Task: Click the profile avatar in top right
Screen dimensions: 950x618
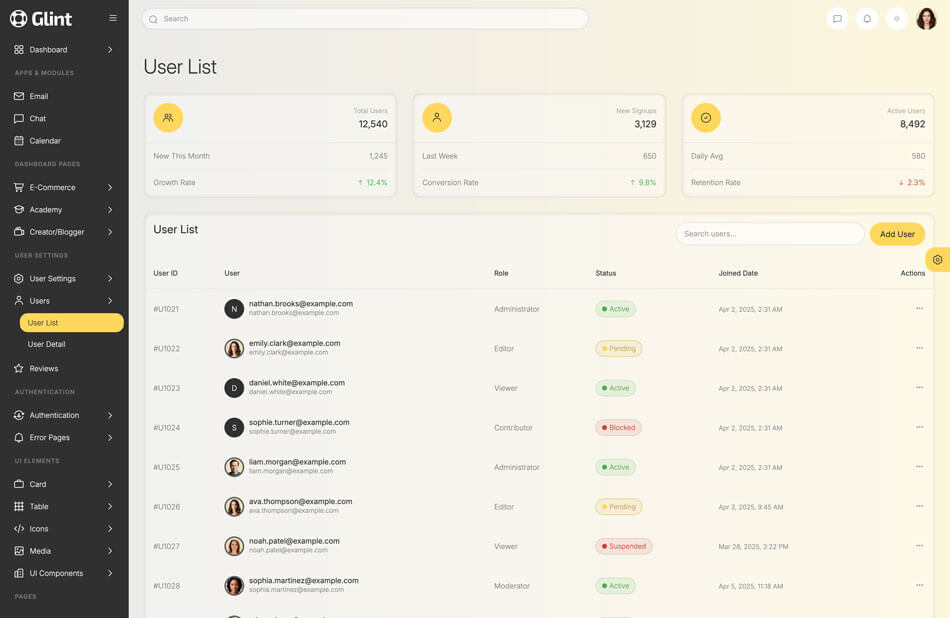Action: coord(926,19)
